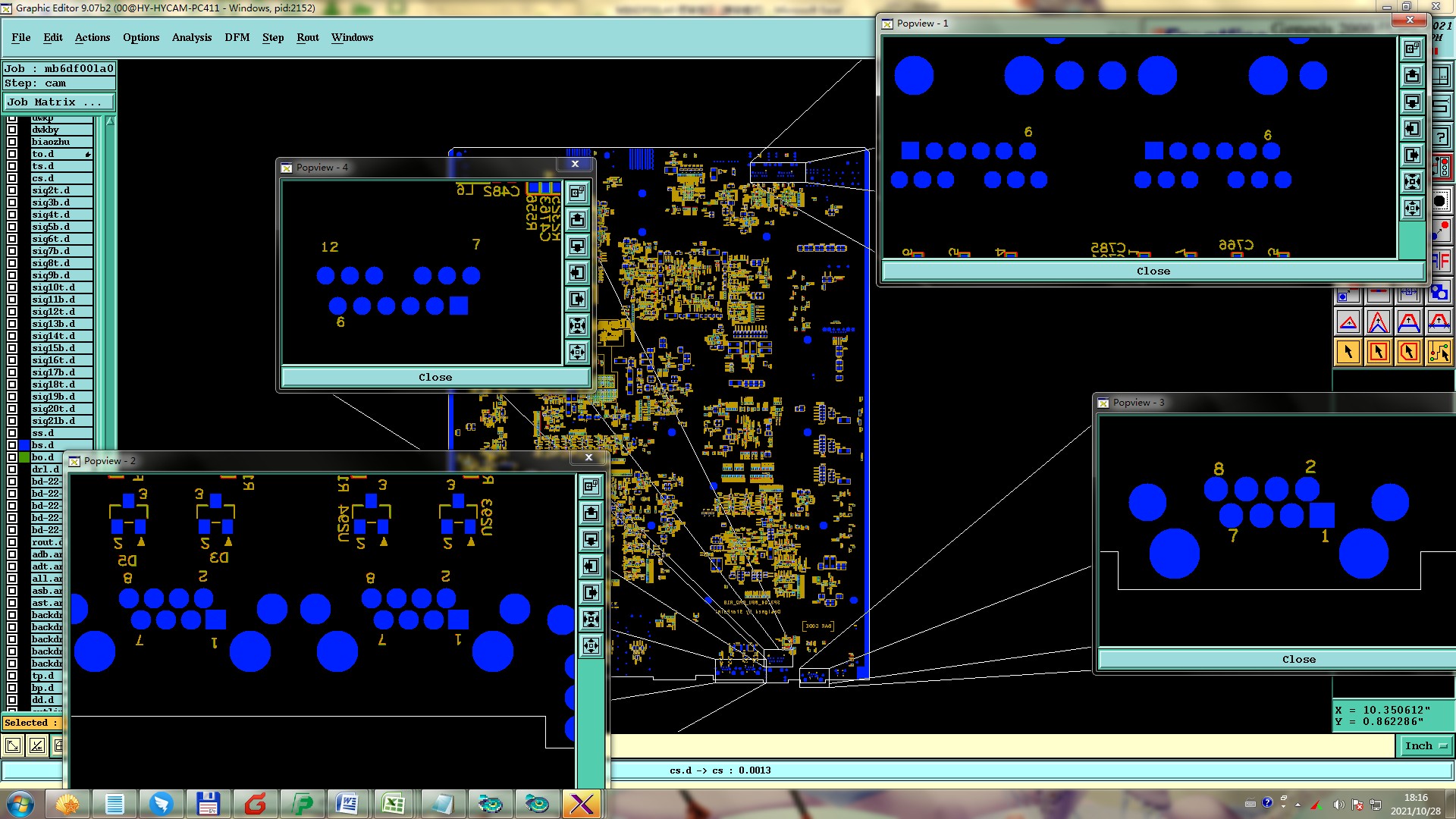Click scroll-up arrow of the layer list
This screenshot has width=1456, height=819.
pos(111,121)
